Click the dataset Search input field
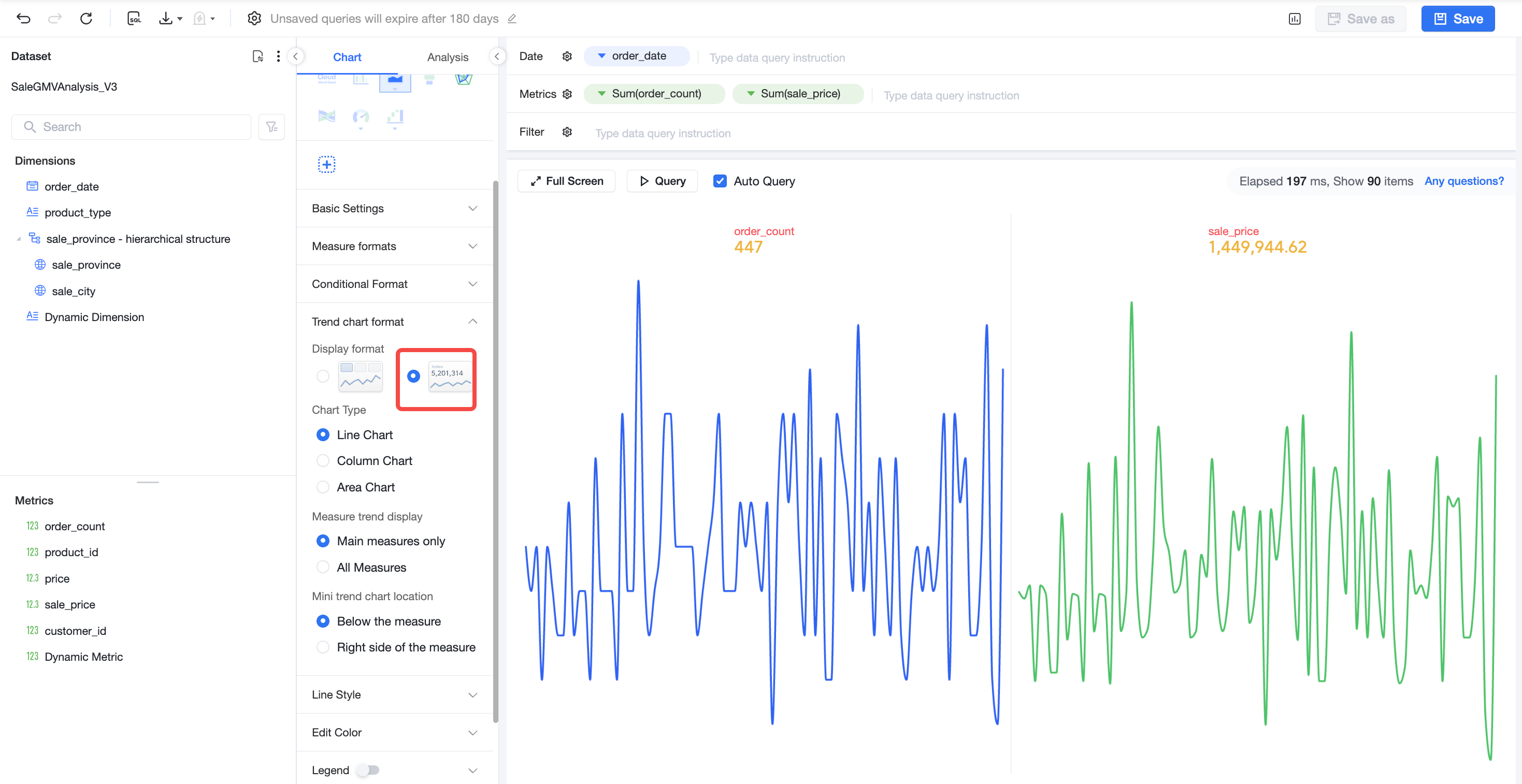The height and width of the screenshot is (784, 1522). (131, 127)
